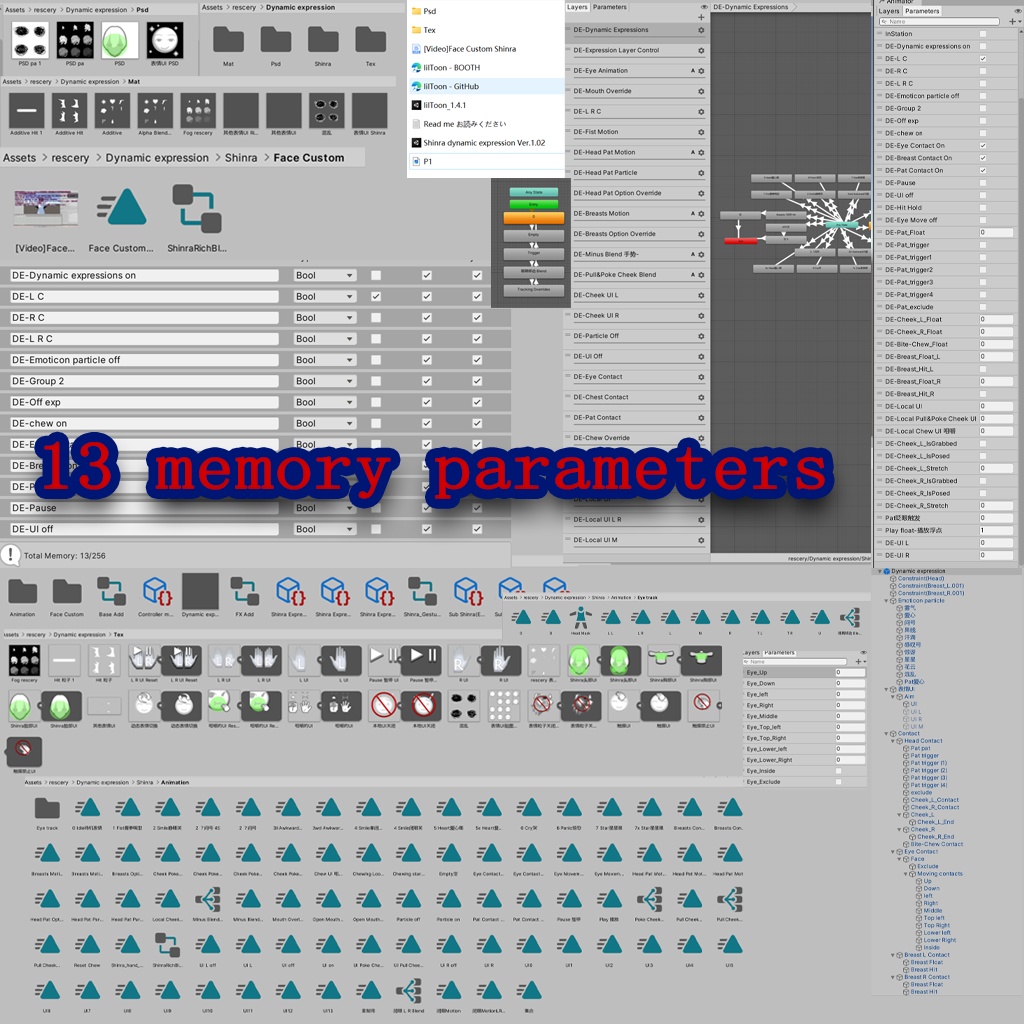Click the DE-Pat_Float value field
The image size is (1024, 1024).
(997, 232)
